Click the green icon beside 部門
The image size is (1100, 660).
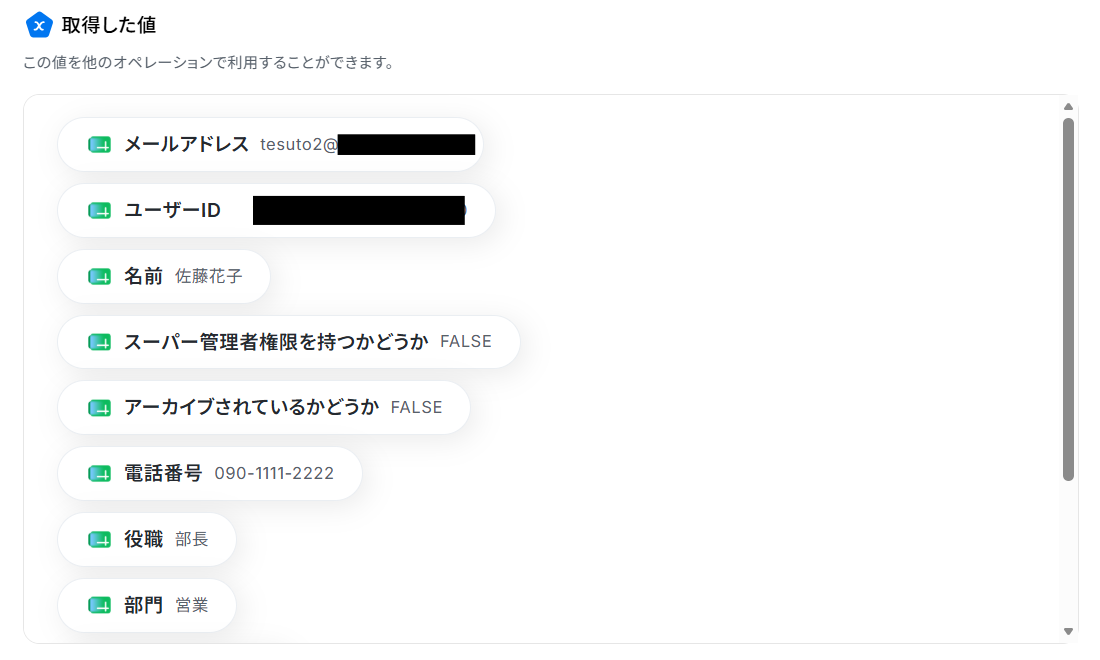pyautogui.click(x=99, y=605)
